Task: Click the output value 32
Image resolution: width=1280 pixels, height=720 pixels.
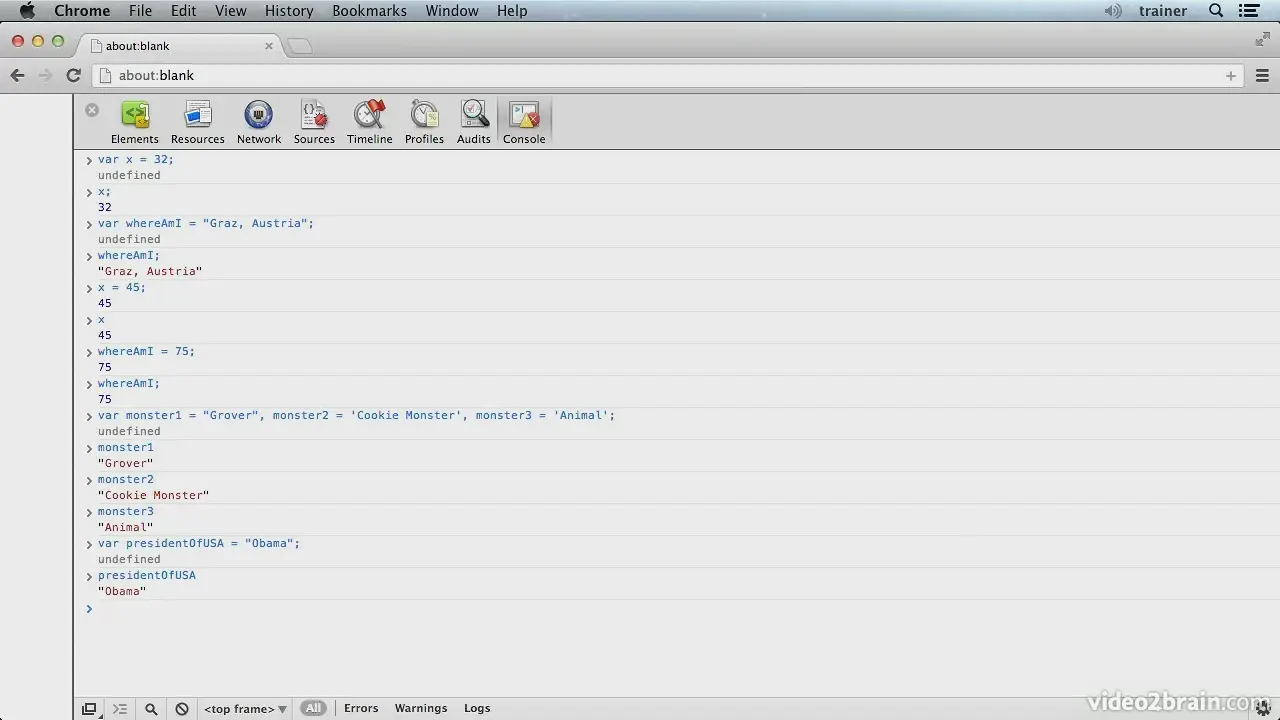Action: [105, 208]
